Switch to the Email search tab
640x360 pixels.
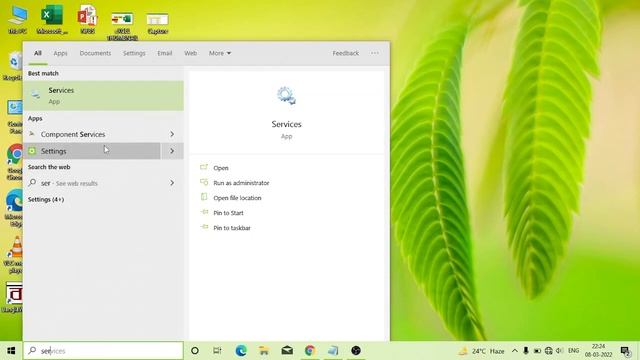tap(165, 53)
